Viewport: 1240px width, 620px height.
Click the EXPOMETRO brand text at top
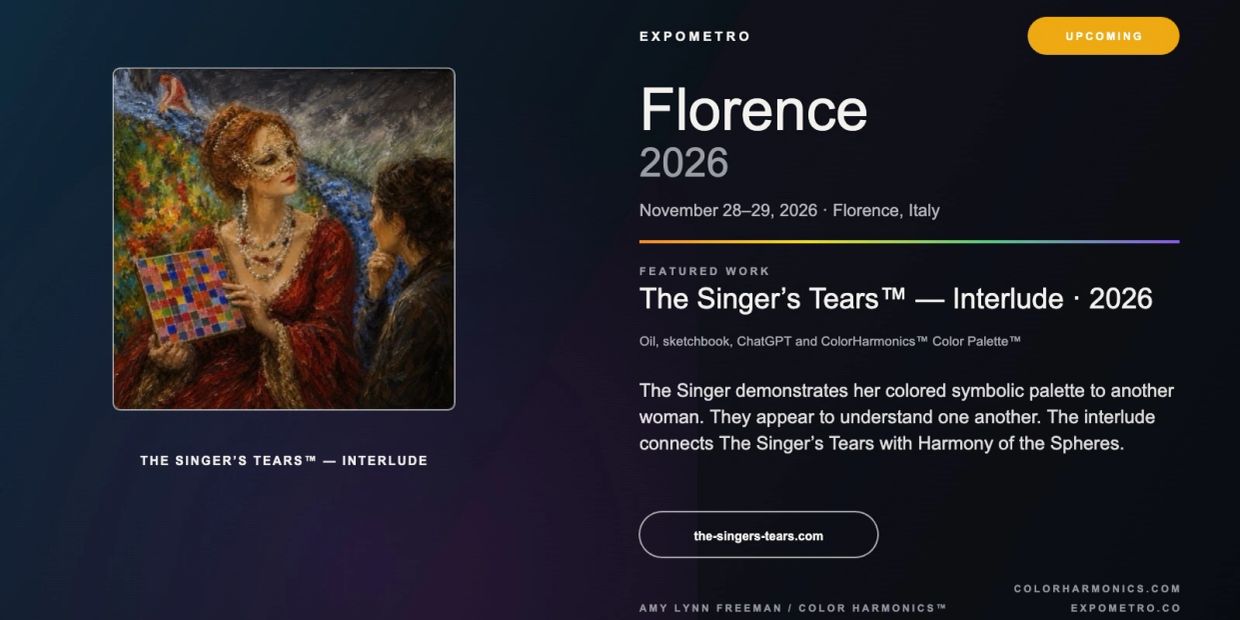[695, 36]
